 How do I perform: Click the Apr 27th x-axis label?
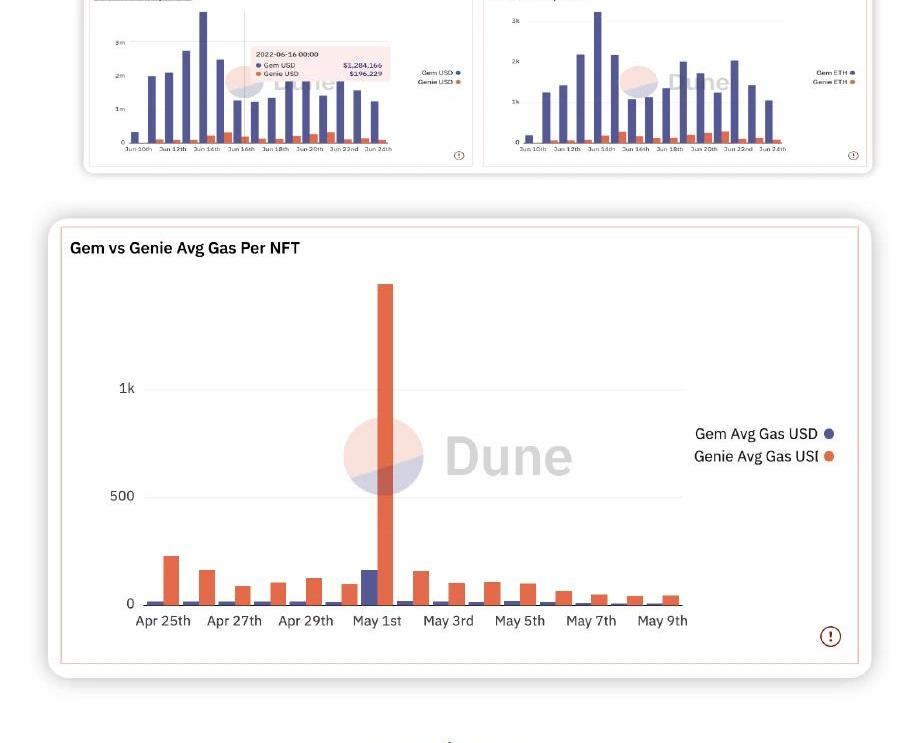[x=234, y=621]
